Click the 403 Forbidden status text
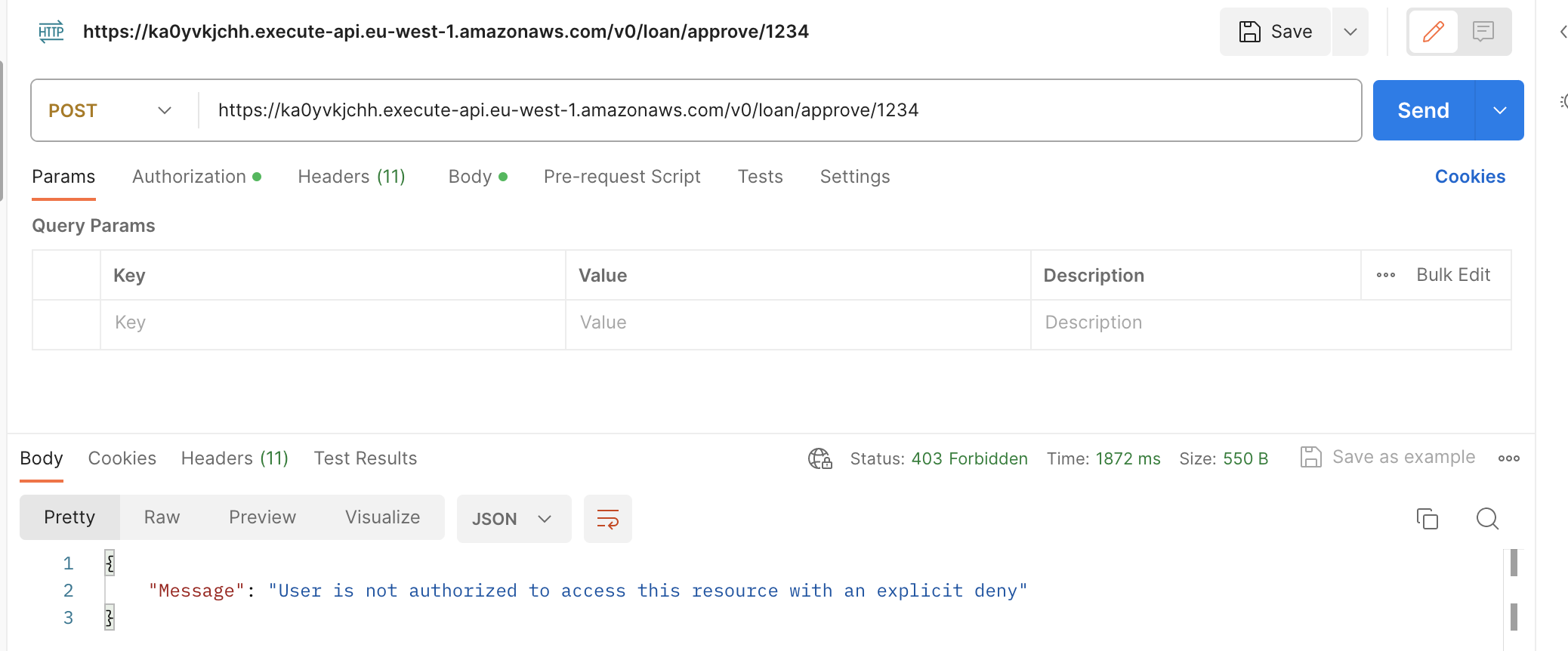The height and width of the screenshot is (651, 1568). pos(969,459)
